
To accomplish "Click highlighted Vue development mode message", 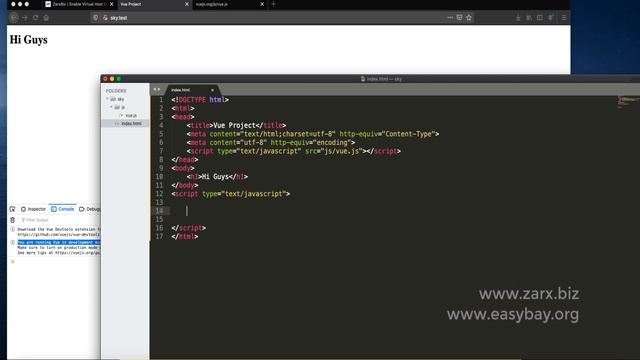I will (x=58, y=242).
